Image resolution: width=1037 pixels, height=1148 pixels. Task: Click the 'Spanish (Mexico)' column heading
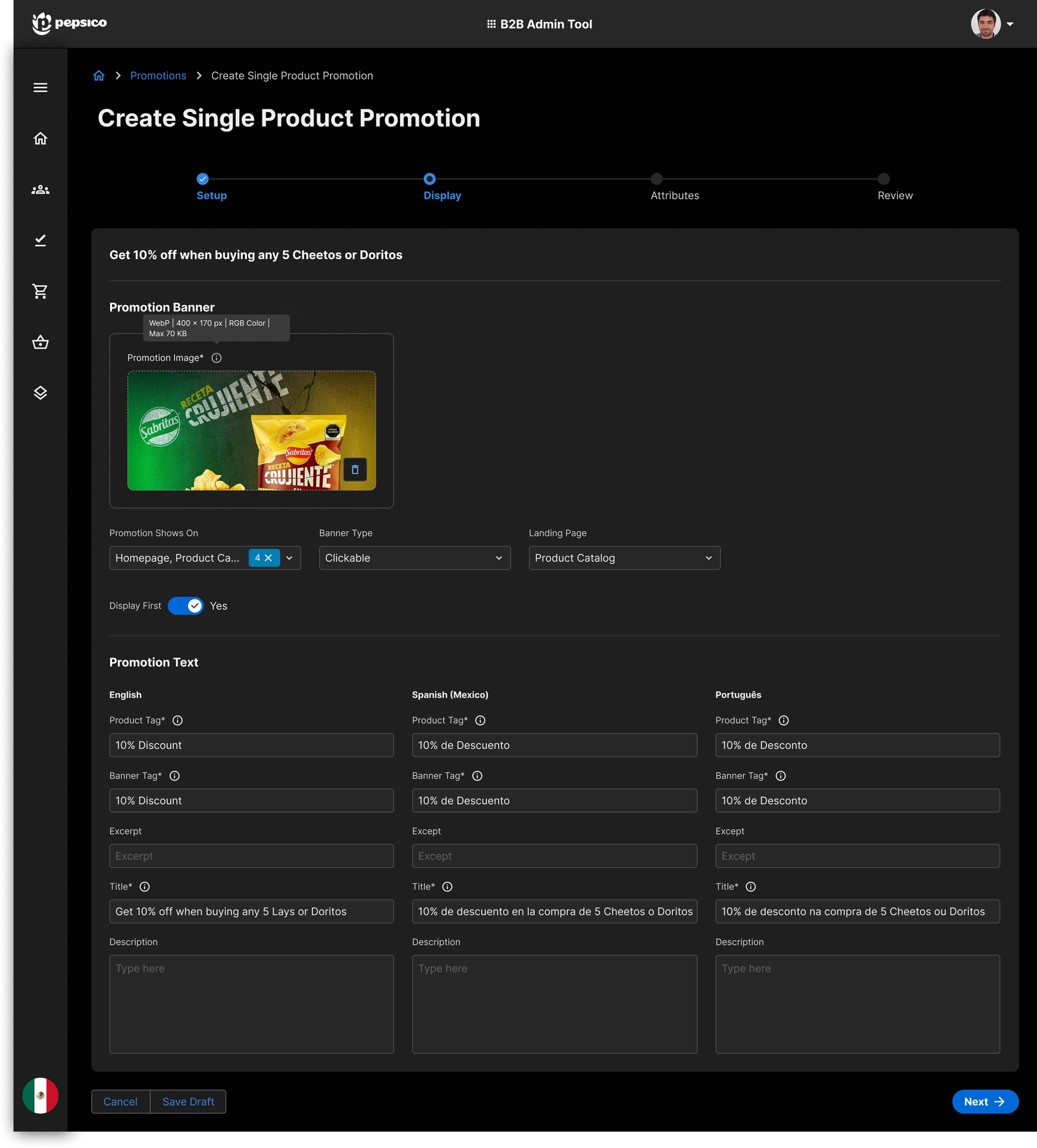click(x=450, y=695)
